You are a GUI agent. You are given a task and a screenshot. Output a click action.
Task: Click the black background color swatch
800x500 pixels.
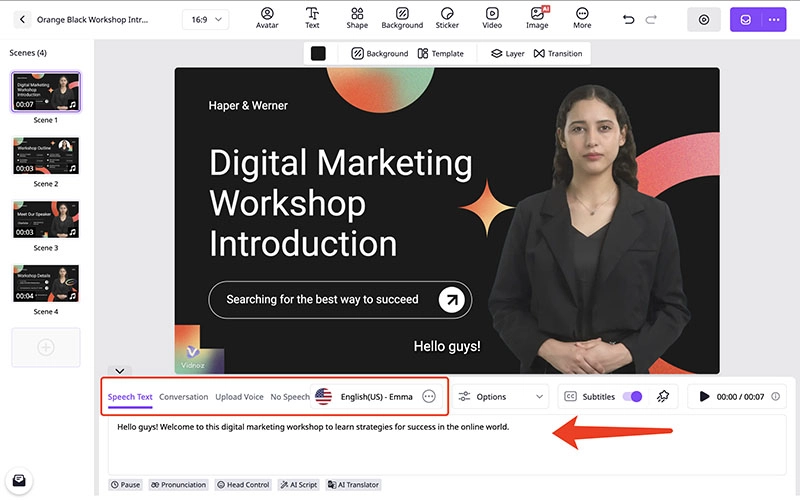point(318,53)
